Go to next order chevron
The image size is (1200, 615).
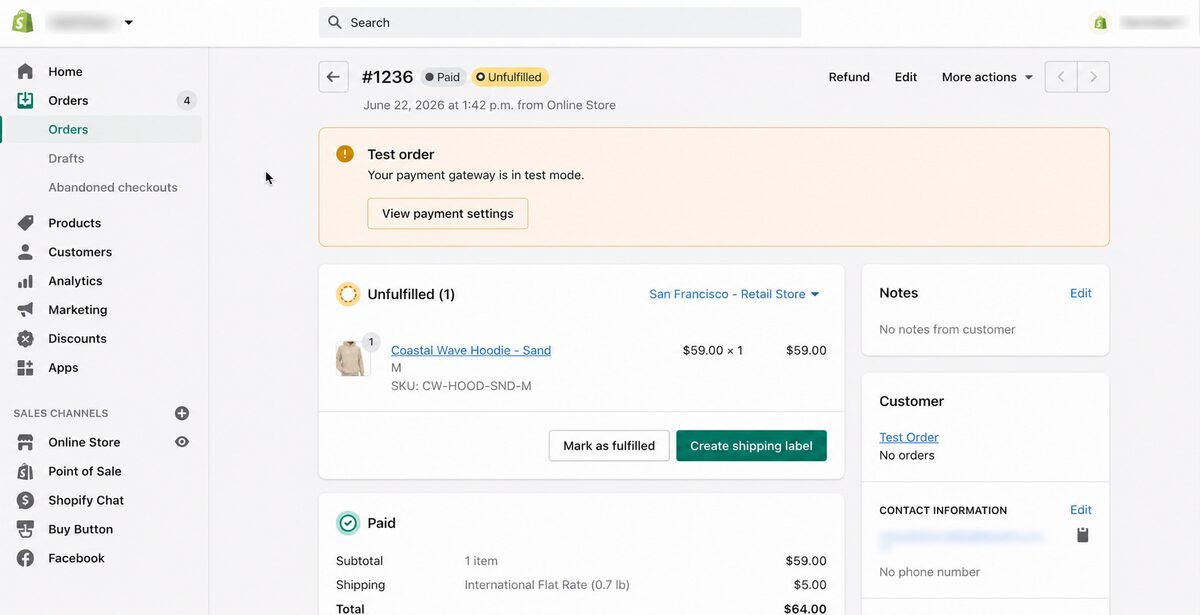point(1094,77)
